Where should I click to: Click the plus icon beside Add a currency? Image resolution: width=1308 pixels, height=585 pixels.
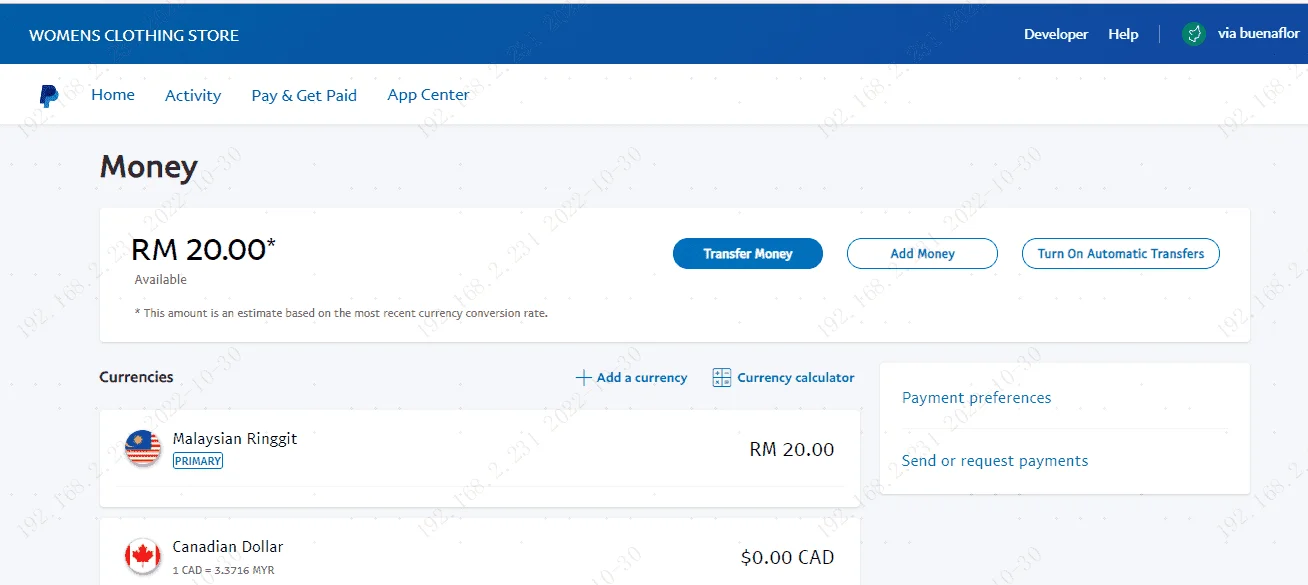(583, 378)
